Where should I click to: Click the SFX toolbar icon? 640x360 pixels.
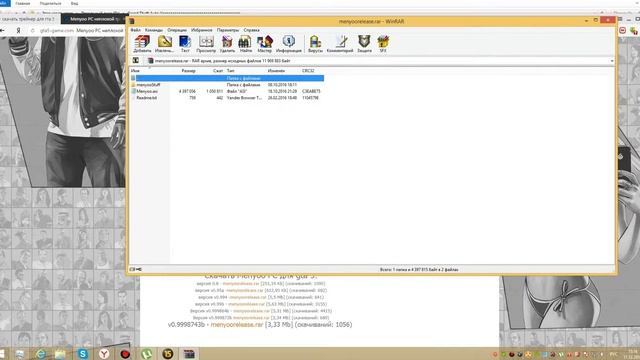pos(383,44)
